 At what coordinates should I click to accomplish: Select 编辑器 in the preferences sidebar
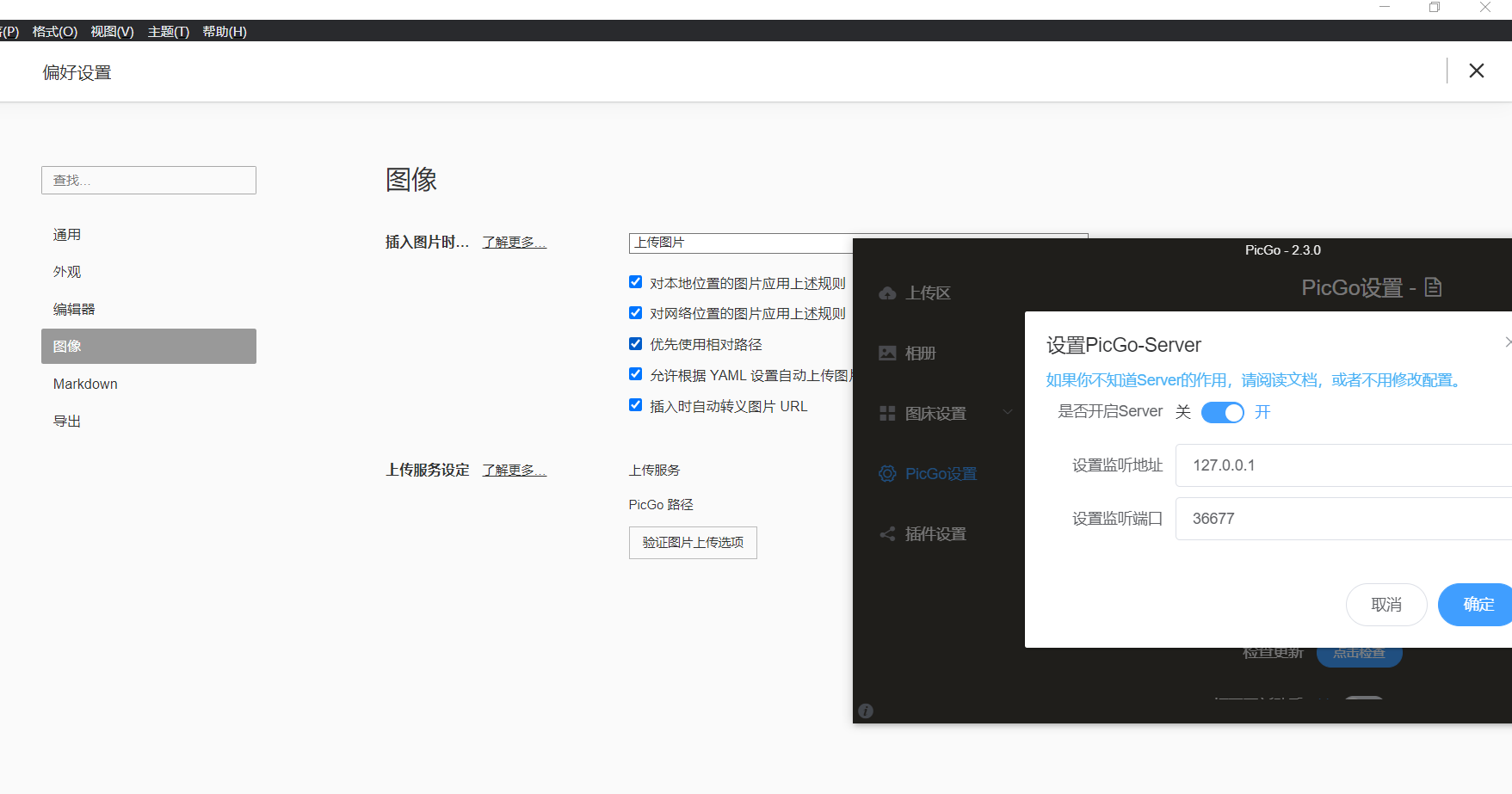[149, 310]
